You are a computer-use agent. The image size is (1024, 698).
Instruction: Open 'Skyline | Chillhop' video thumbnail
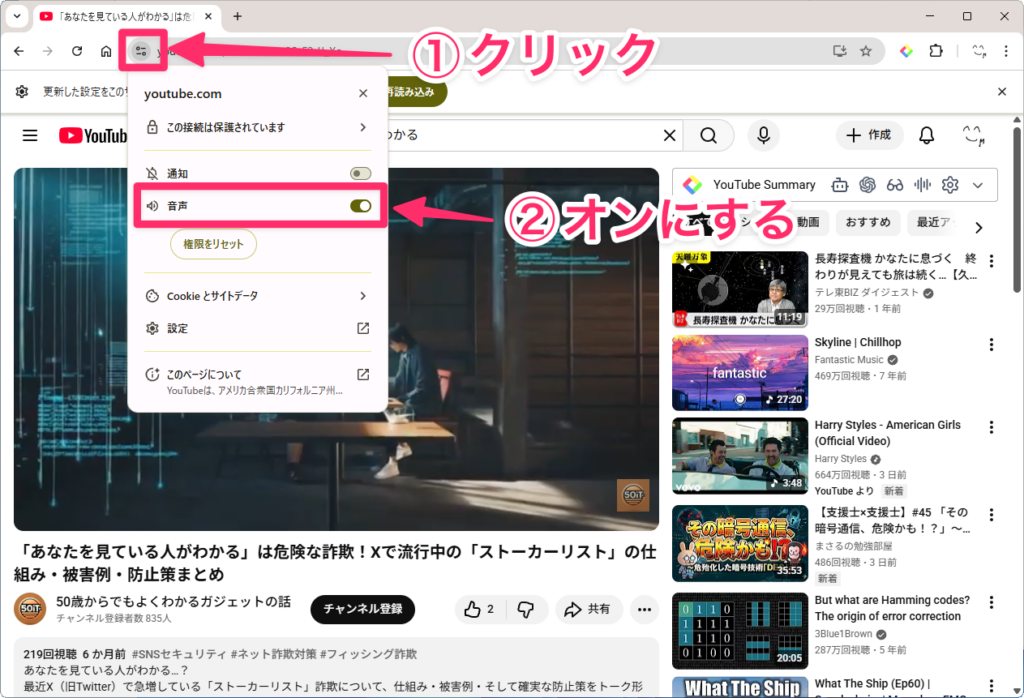tap(740, 372)
